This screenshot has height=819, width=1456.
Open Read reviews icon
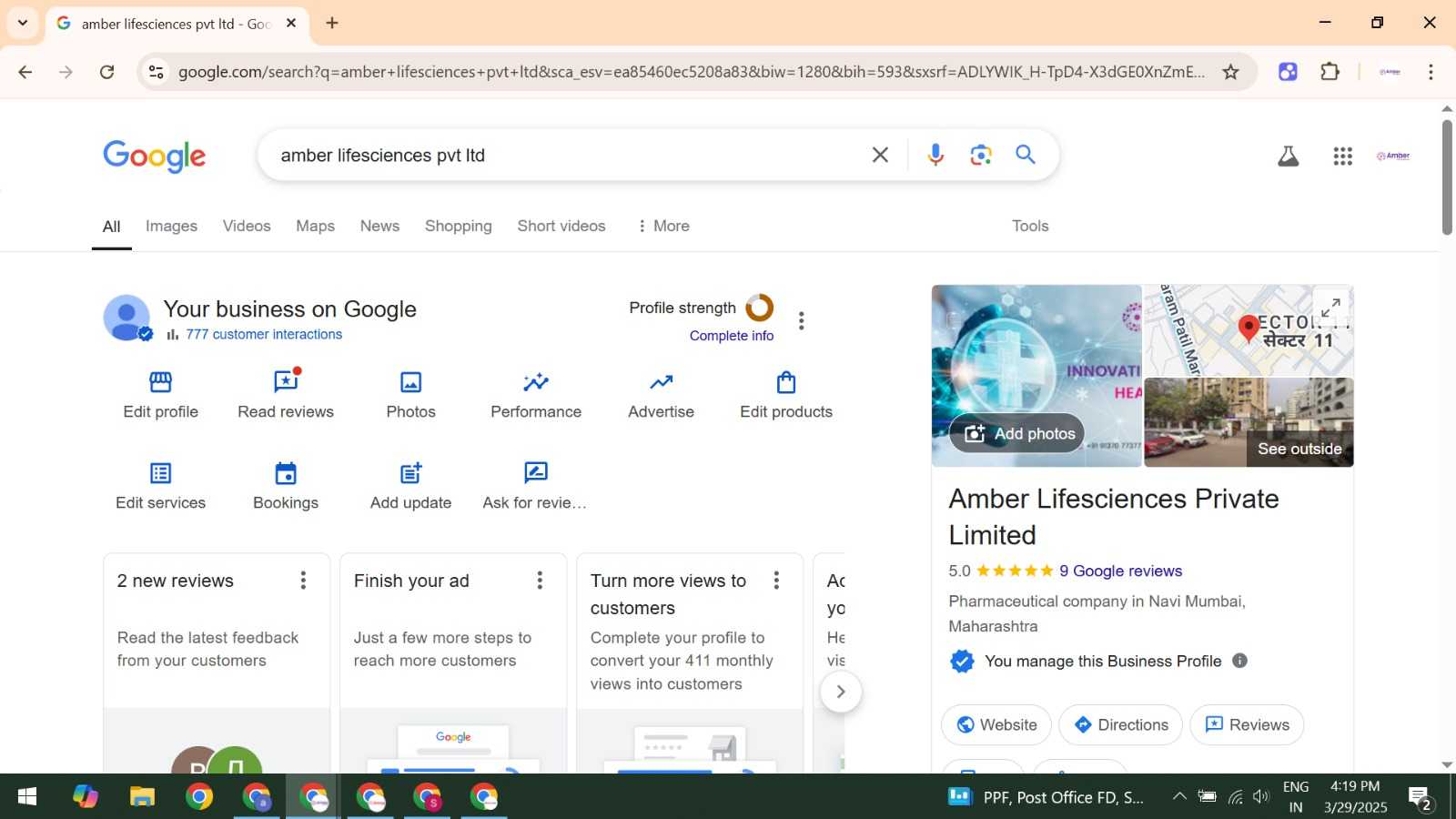point(287,380)
